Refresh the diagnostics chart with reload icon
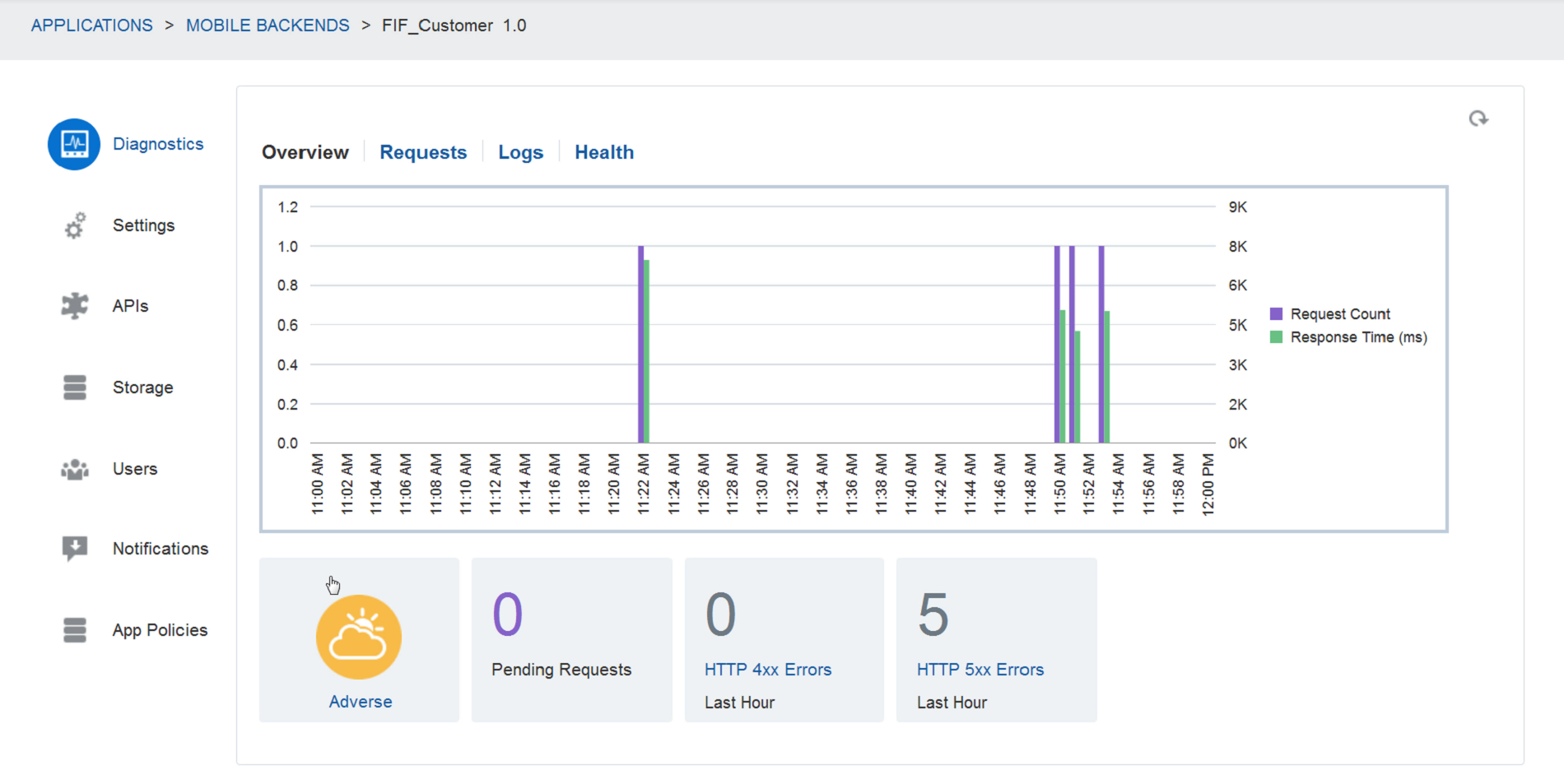Image resolution: width=1564 pixels, height=784 pixels. pos(1478,119)
